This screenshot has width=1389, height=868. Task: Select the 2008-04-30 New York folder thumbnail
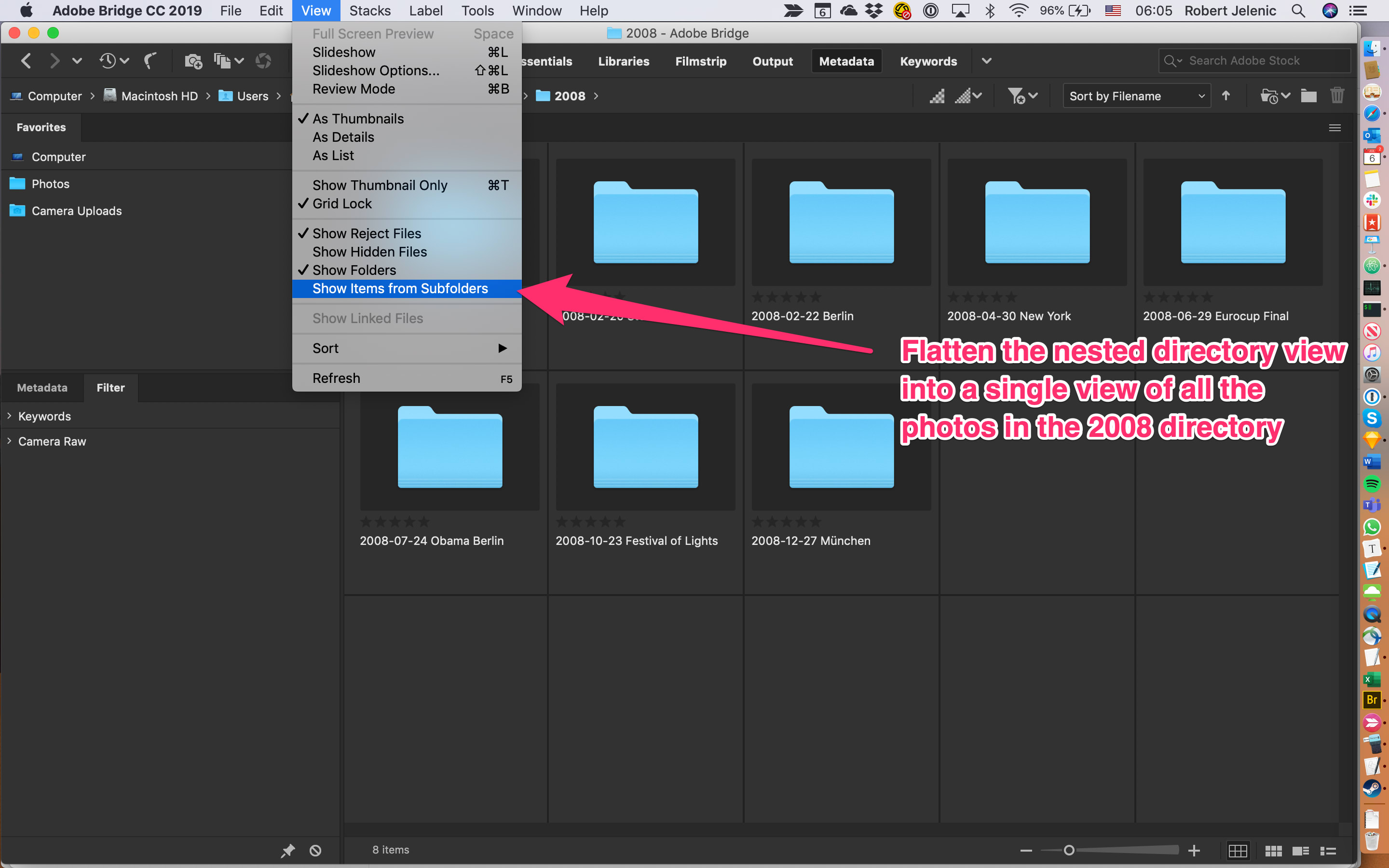1036,222
